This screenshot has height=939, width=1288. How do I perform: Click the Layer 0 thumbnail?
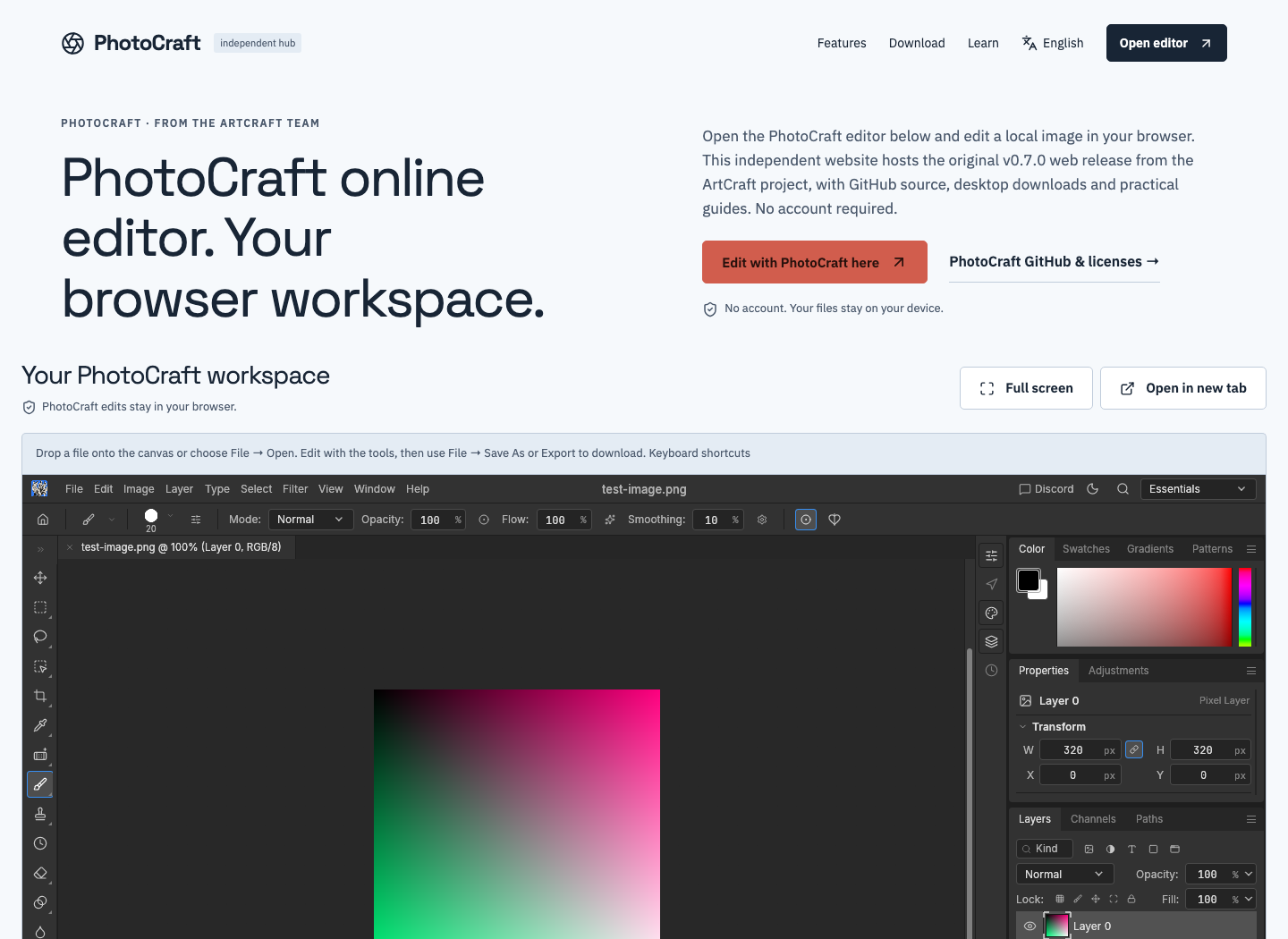click(x=1056, y=926)
